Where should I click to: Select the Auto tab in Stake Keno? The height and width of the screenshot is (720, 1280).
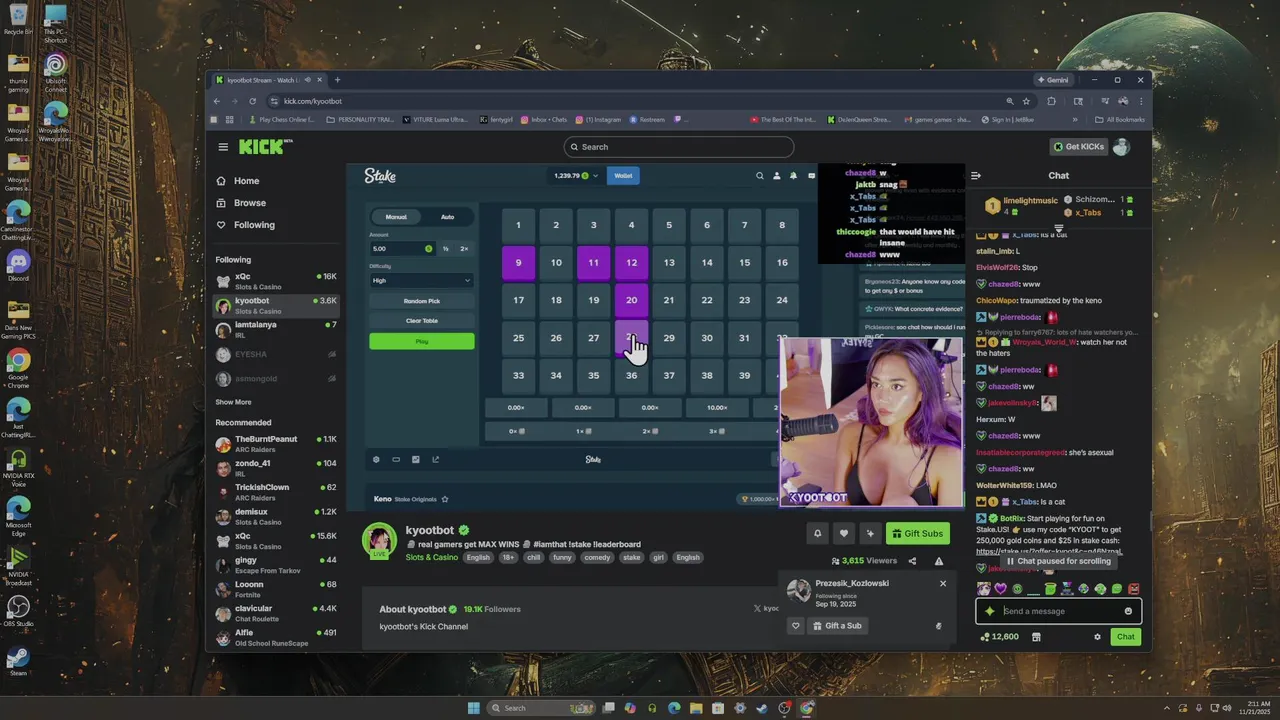coord(447,217)
